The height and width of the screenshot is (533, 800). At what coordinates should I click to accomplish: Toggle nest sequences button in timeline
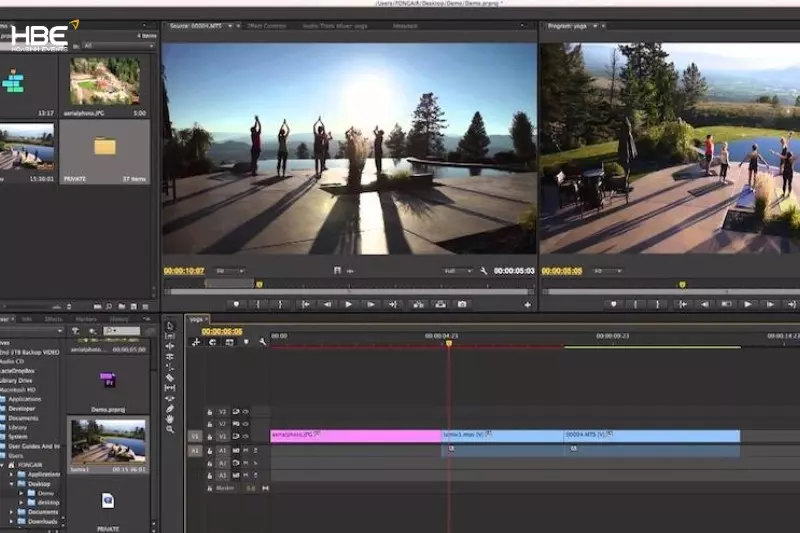(196, 342)
